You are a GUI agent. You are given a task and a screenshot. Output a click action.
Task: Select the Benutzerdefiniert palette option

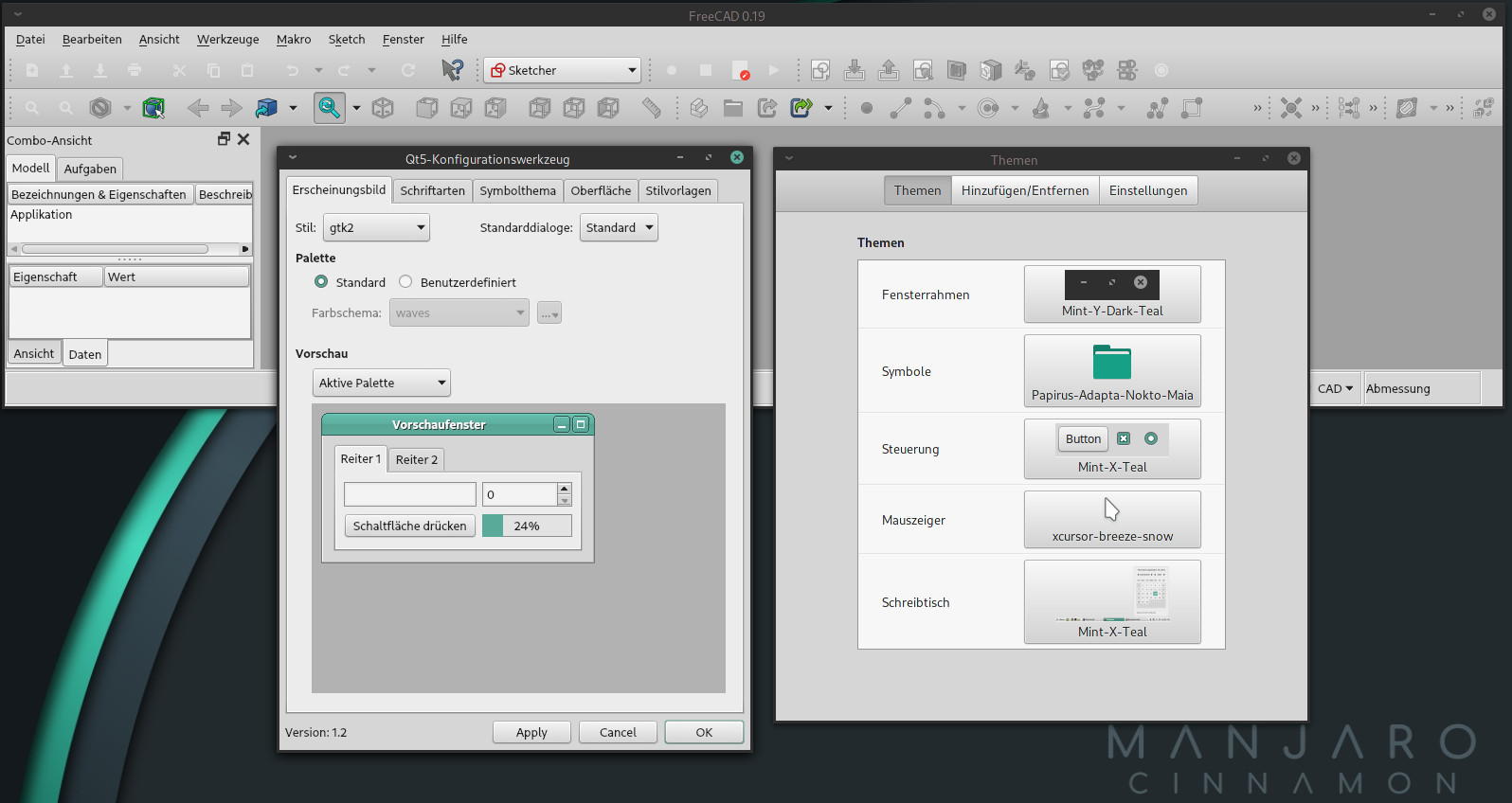pos(405,282)
